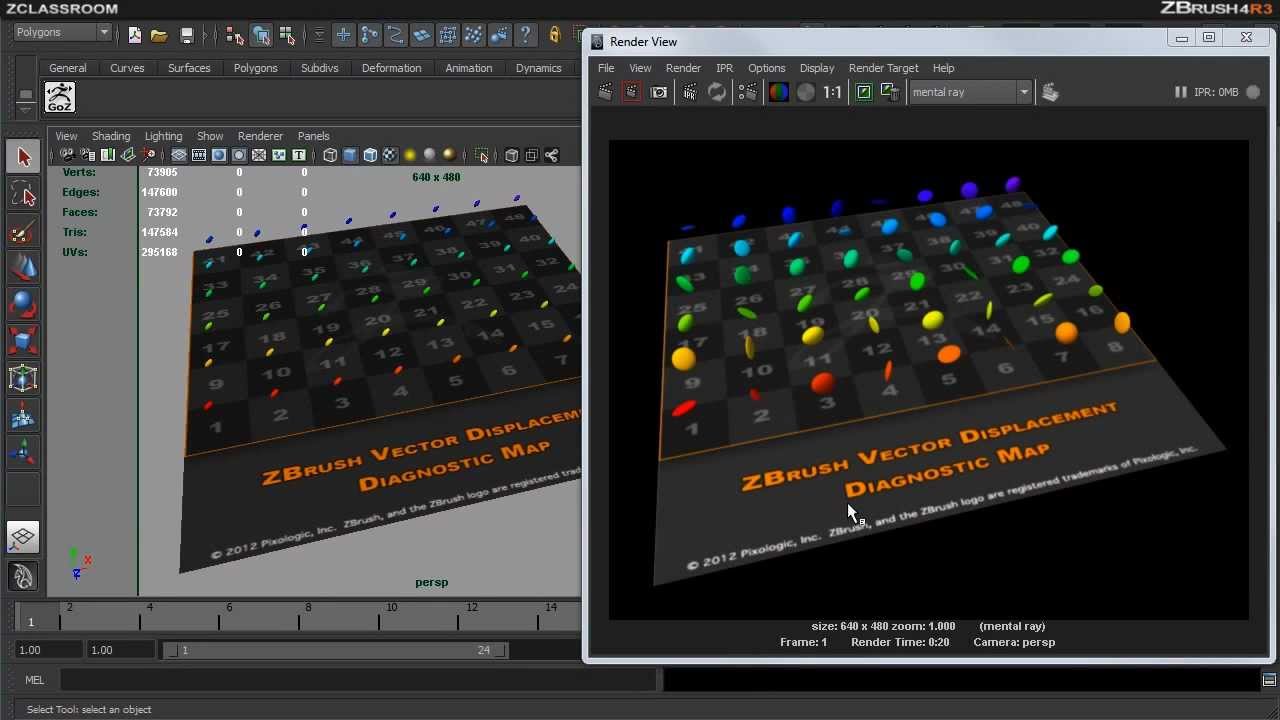Image resolution: width=1280 pixels, height=720 pixels.
Task: Select the arrow Select tool in toolbox
Action: (x=24, y=157)
